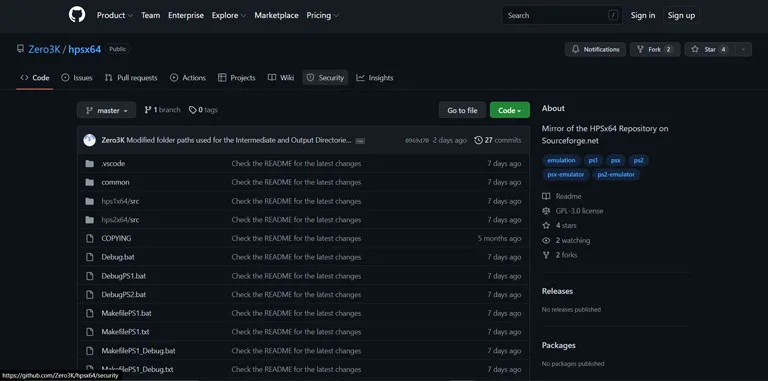The height and width of the screenshot is (381, 768).
Task: Open the MakefilePS1_Debug.bat file
Action: [139, 351]
